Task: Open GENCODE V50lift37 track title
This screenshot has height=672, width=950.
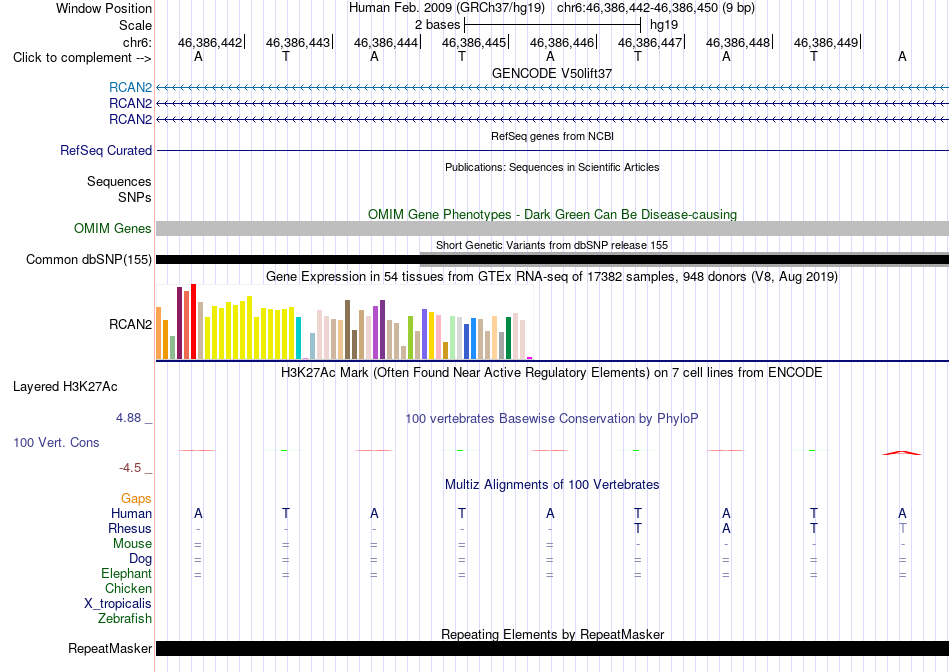Action: [552, 73]
